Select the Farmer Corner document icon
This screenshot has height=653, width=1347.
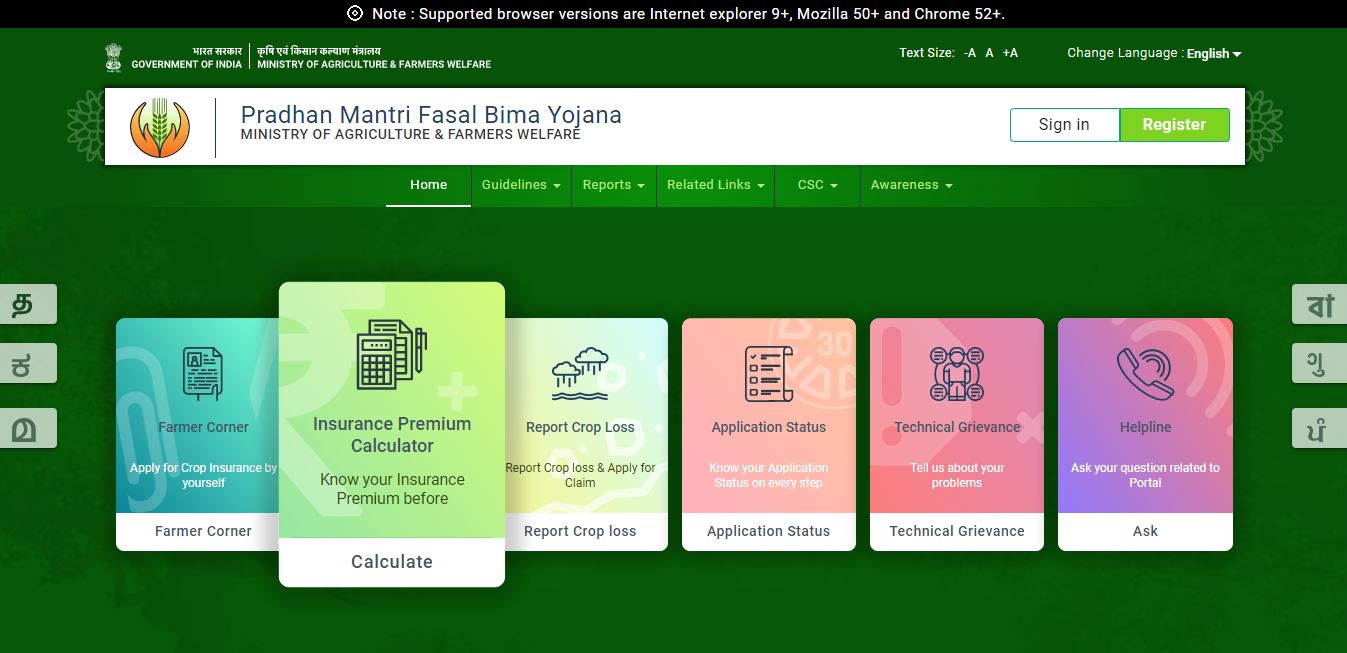click(202, 371)
